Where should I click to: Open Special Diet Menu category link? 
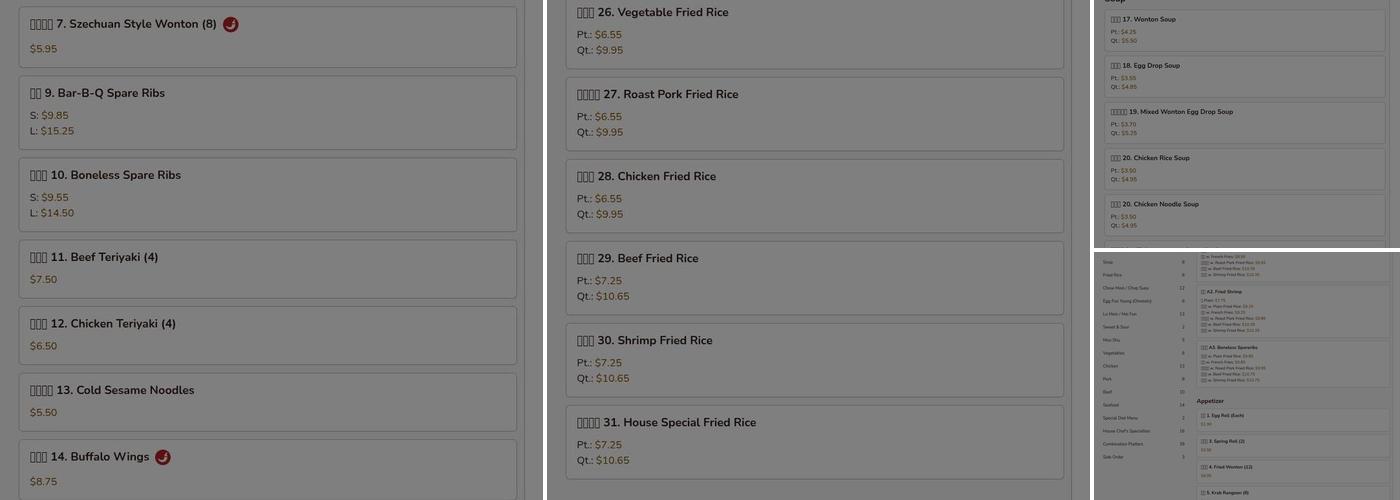pyautogui.click(x=1122, y=417)
